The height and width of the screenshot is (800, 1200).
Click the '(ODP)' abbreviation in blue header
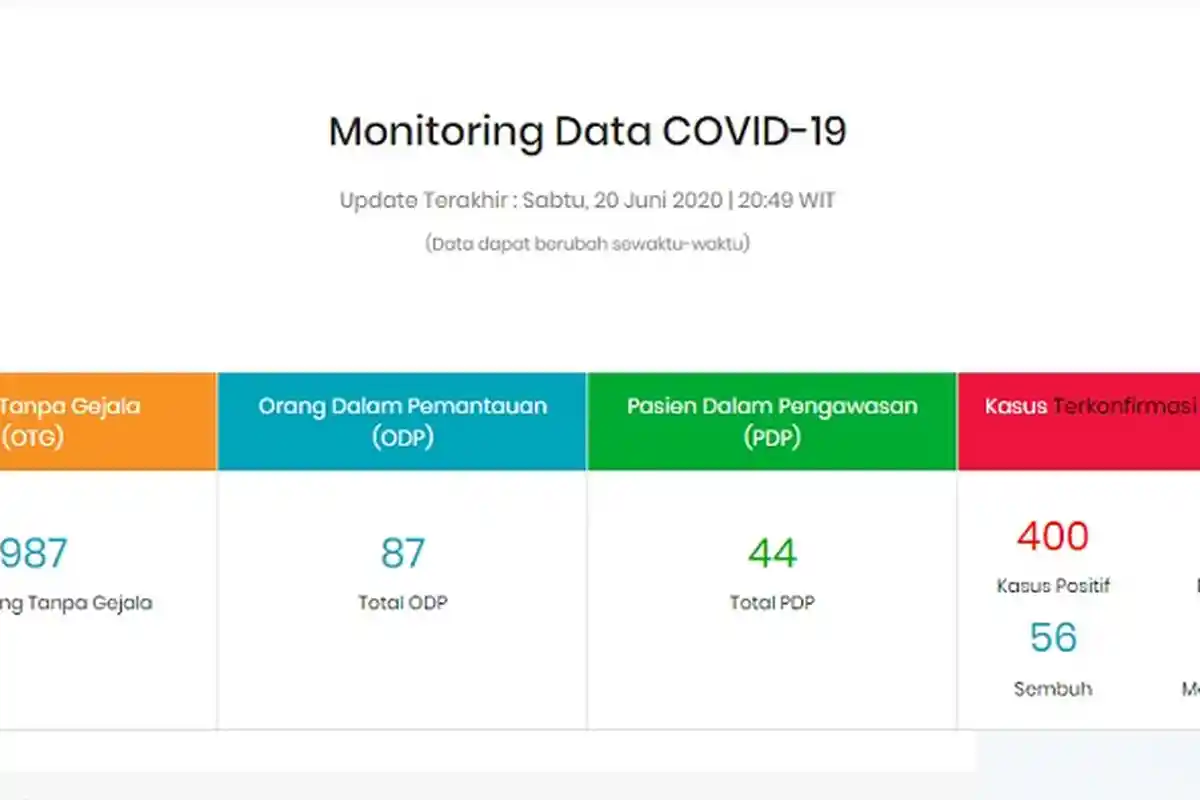coord(402,438)
